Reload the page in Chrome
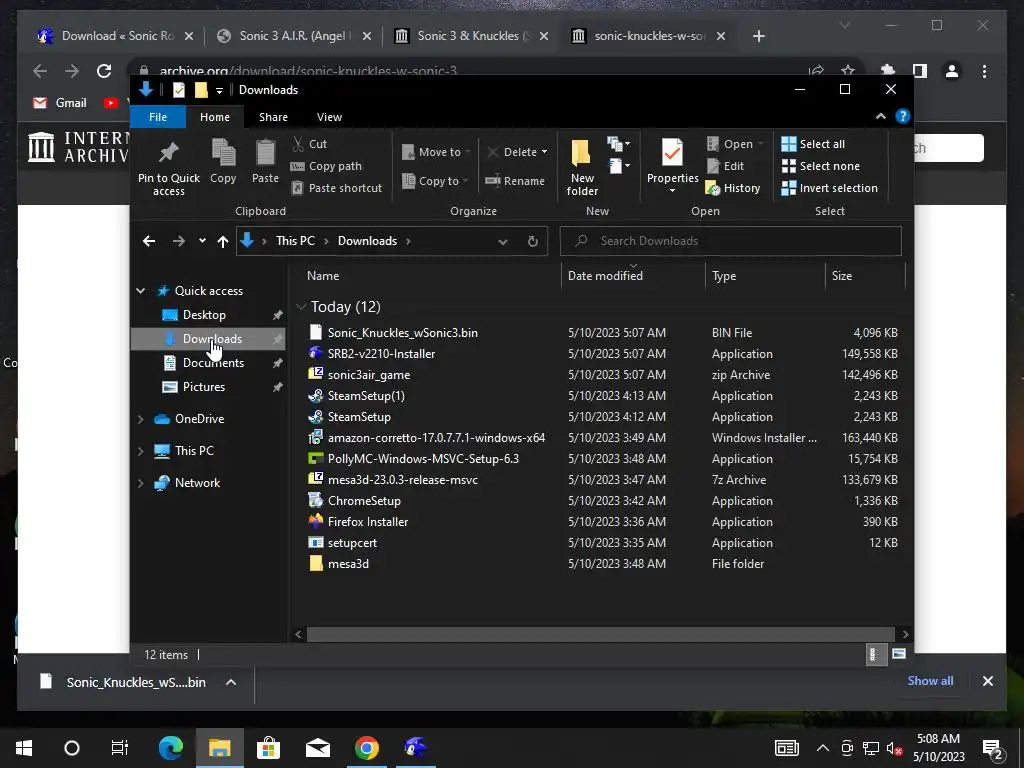The image size is (1024, 768). 104,71
